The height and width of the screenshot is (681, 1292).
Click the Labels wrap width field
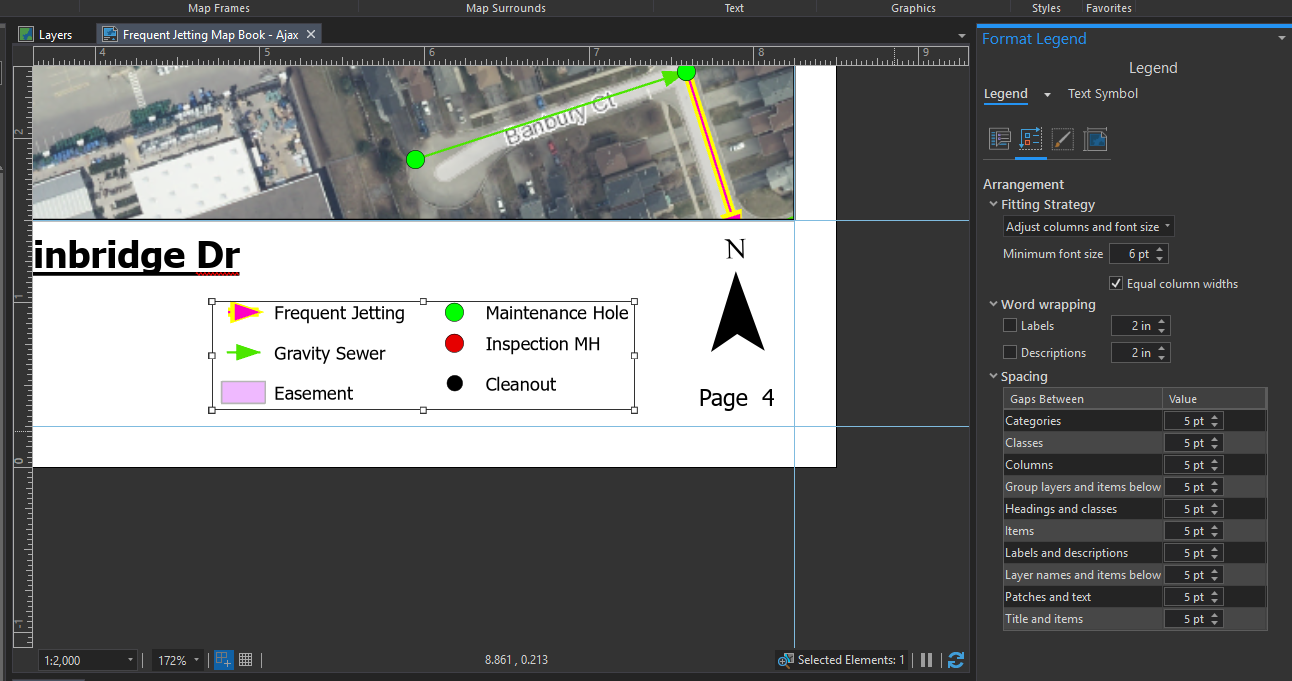click(x=1140, y=326)
